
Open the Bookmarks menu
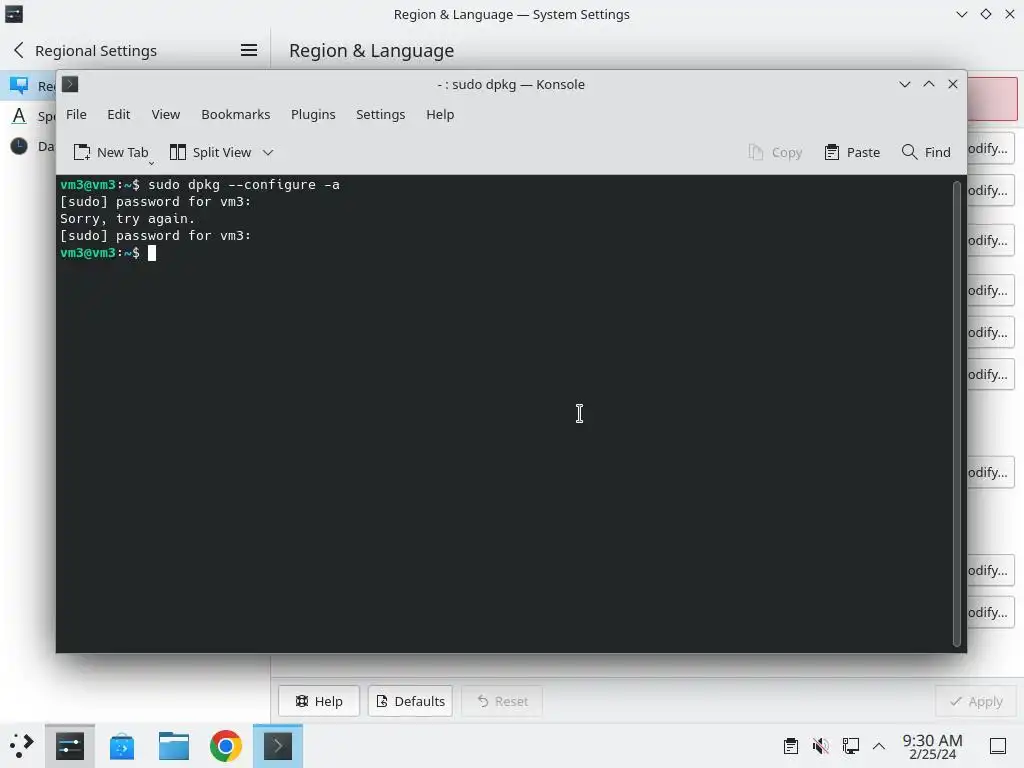(x=236, y=114)
